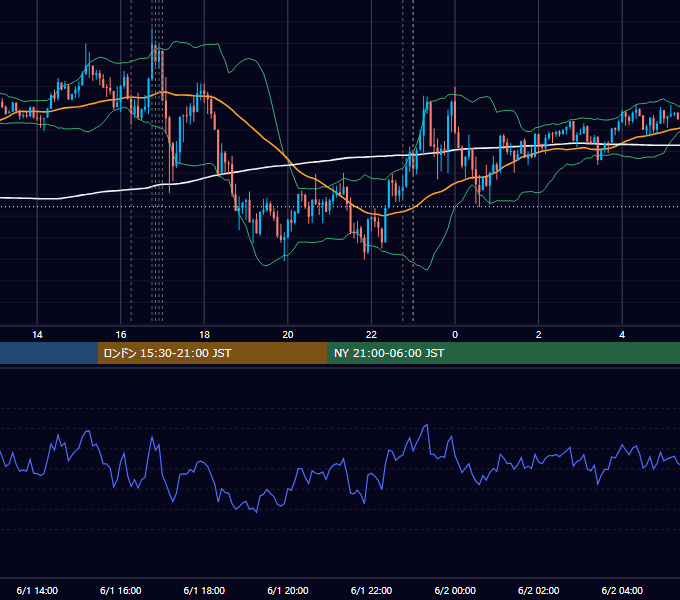The image size is (680, 600).
Task: Click the 2 hour axis label
Action: point(538,335)
